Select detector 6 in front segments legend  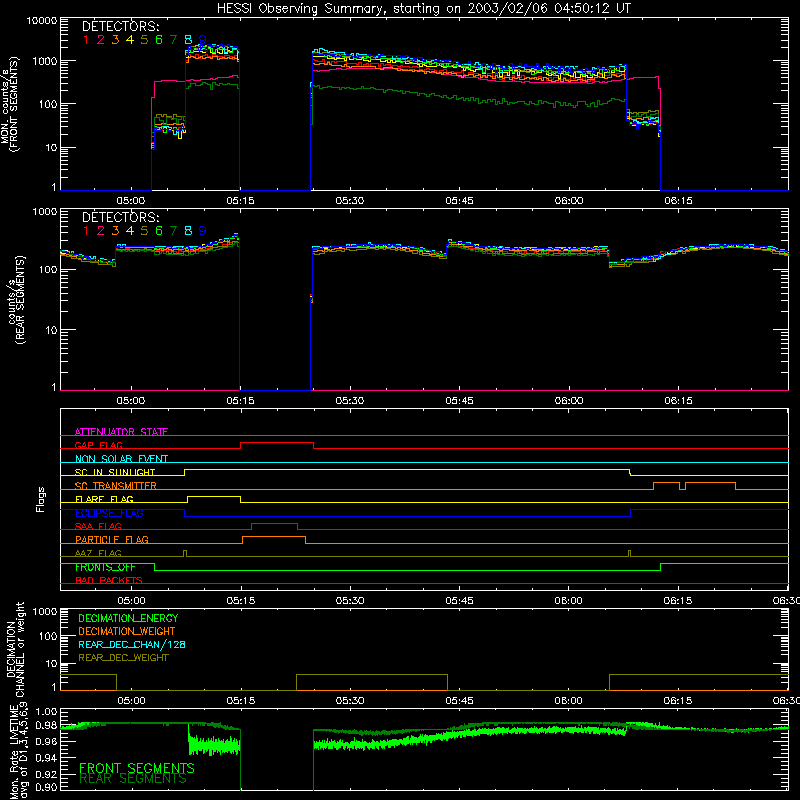pos(159,40)
